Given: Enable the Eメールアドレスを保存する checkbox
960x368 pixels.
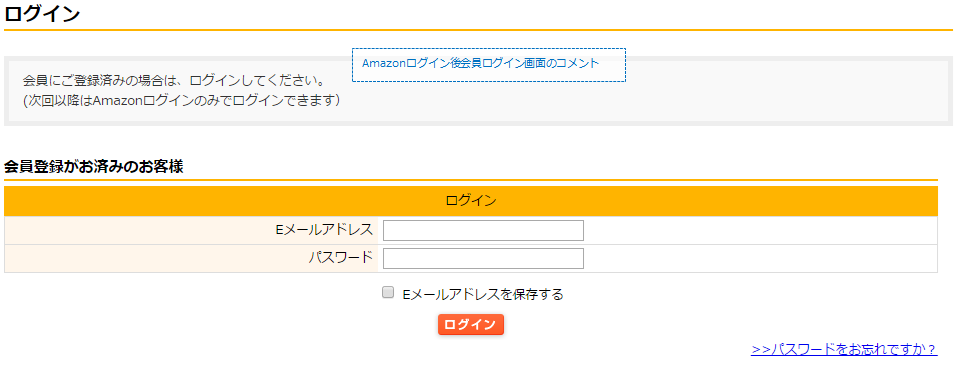Looking at the screenshot, I should pyautogui.click(x=388, y=293).
